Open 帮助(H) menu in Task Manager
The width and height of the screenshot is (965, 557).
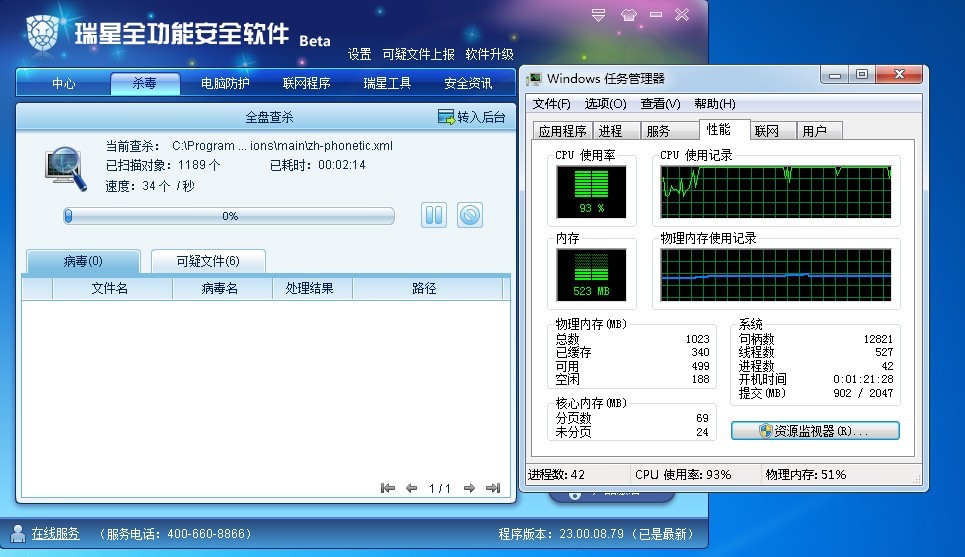click(x=715, y=104)
